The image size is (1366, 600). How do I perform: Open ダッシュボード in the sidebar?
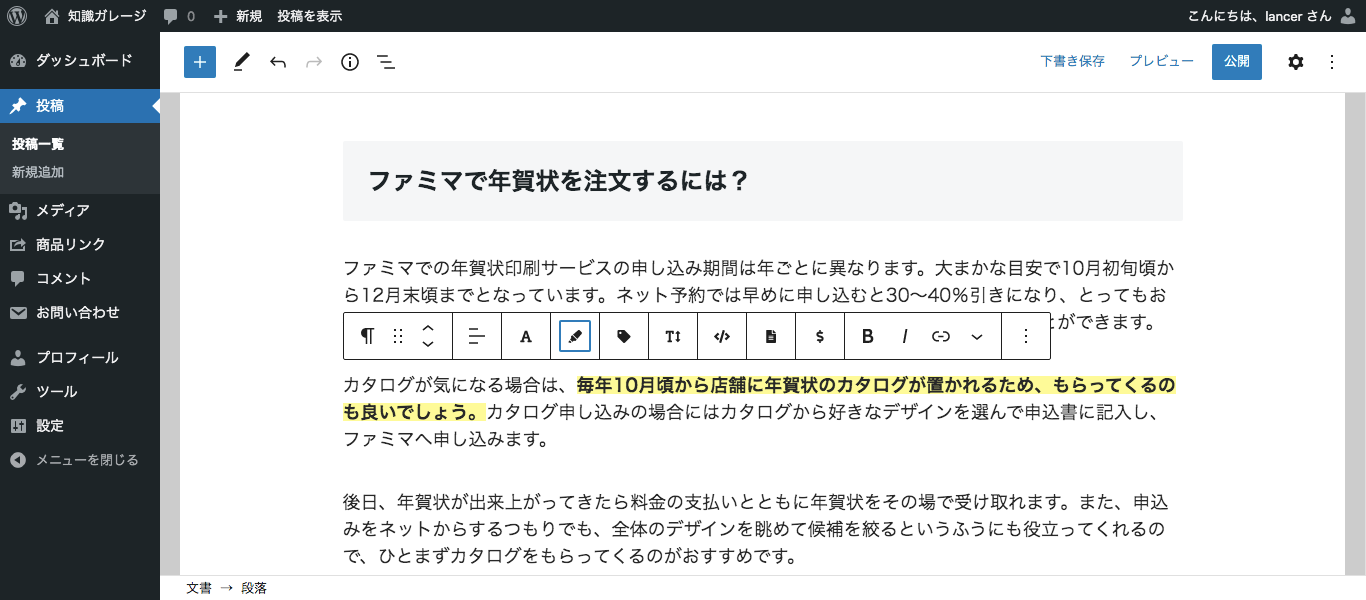pyautogui.click(x=80, y=61)
